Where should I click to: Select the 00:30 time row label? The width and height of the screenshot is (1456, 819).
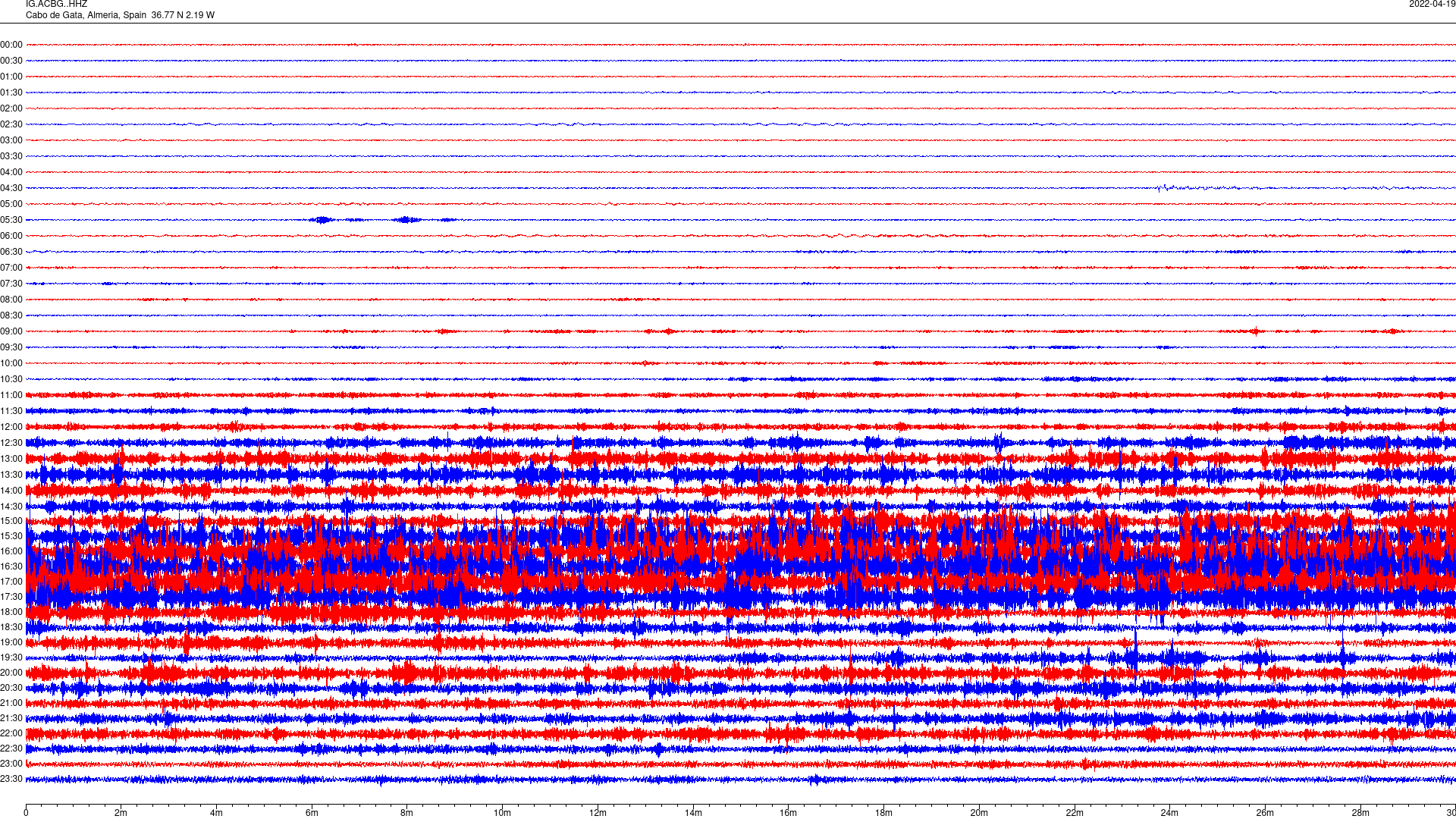[11, 61]
